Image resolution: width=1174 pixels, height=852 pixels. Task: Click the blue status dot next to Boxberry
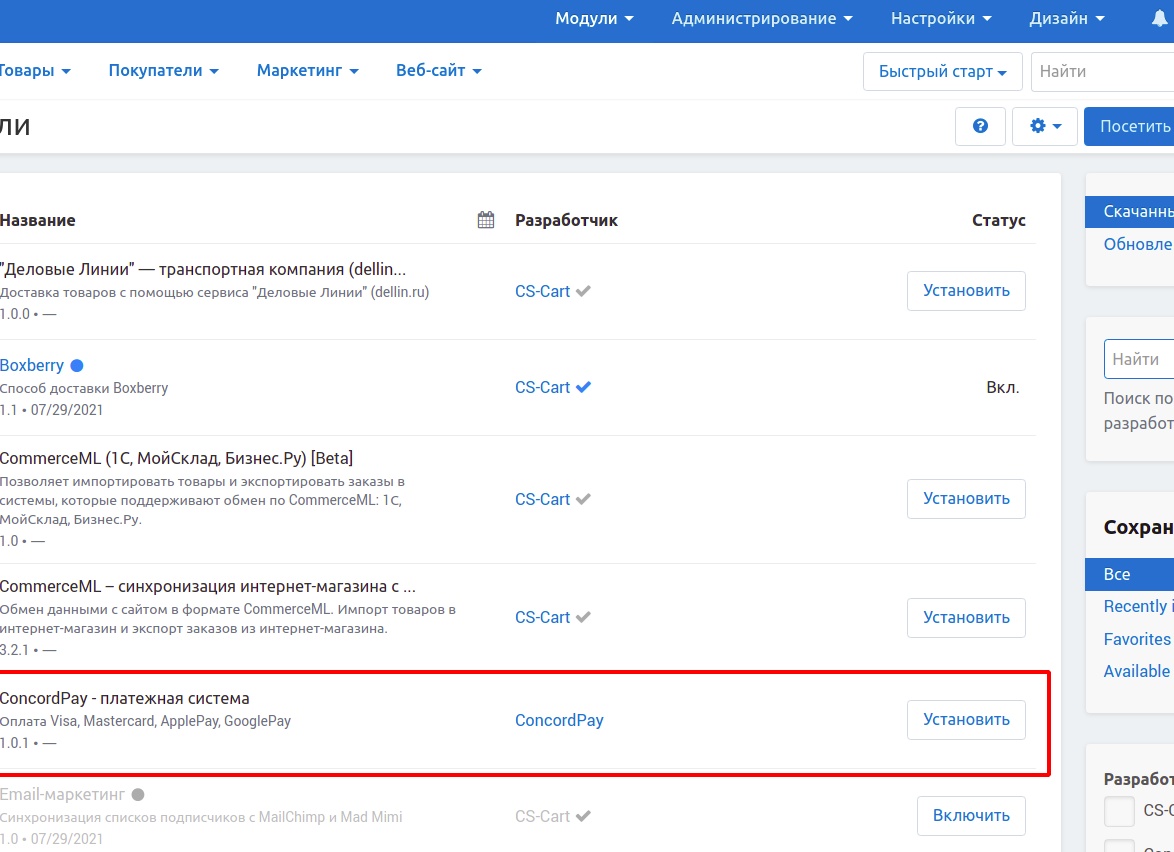click(77, 365)
